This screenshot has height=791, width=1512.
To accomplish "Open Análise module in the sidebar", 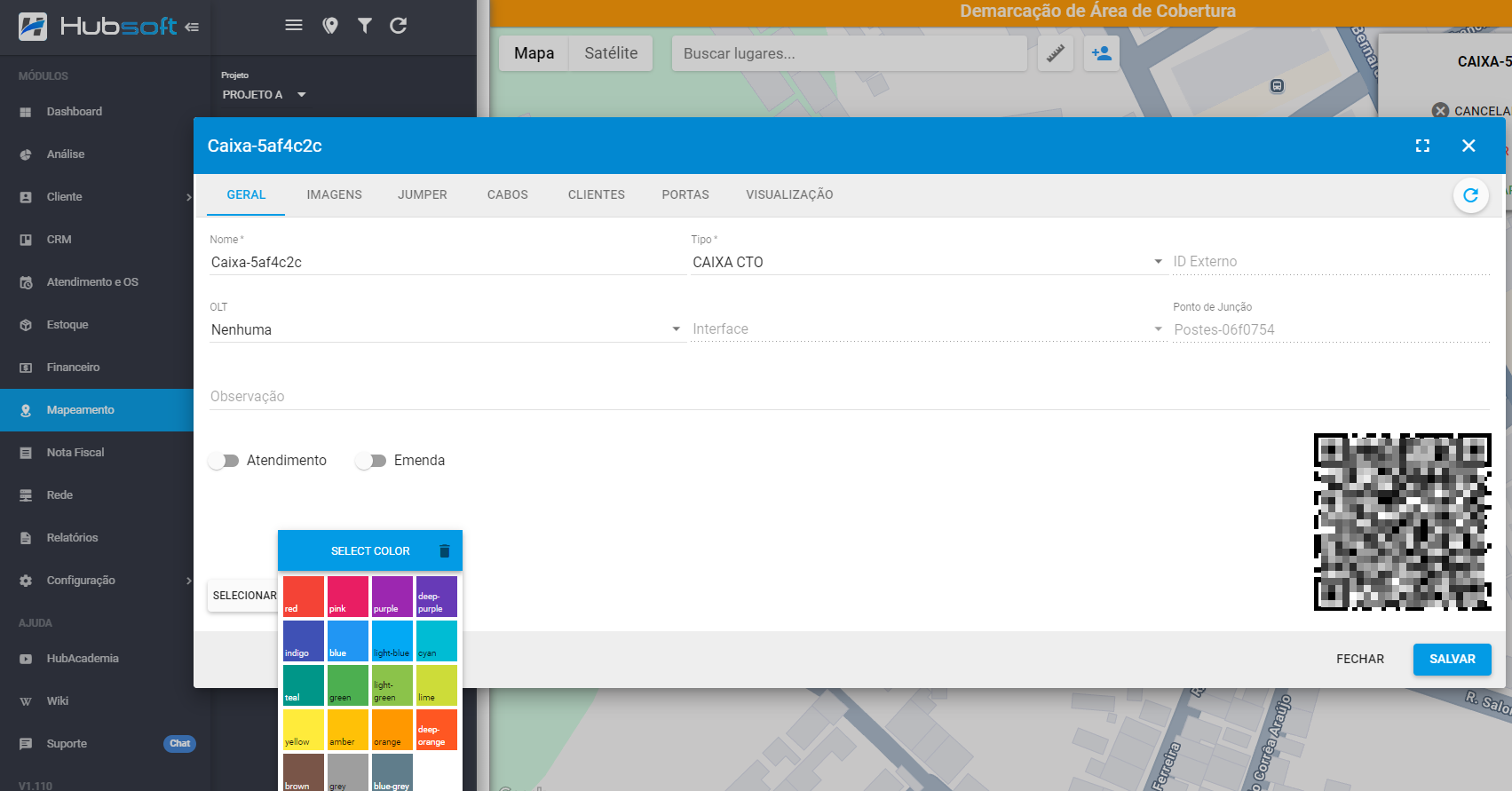I will [x=97, y=154].
